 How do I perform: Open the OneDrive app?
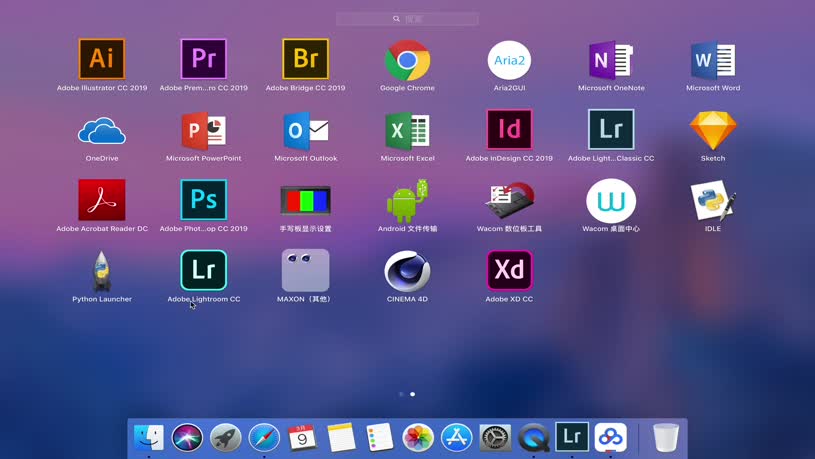[x=102, y=130]
